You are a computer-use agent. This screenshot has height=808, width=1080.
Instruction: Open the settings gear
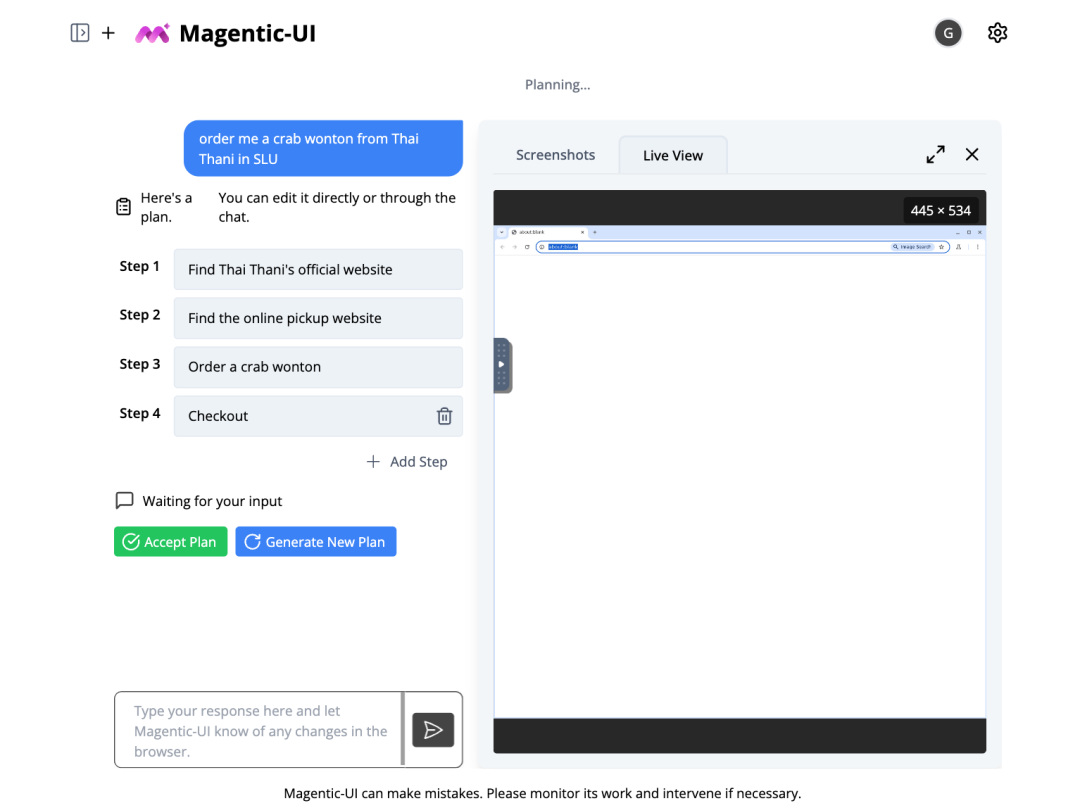click(997, 32)
